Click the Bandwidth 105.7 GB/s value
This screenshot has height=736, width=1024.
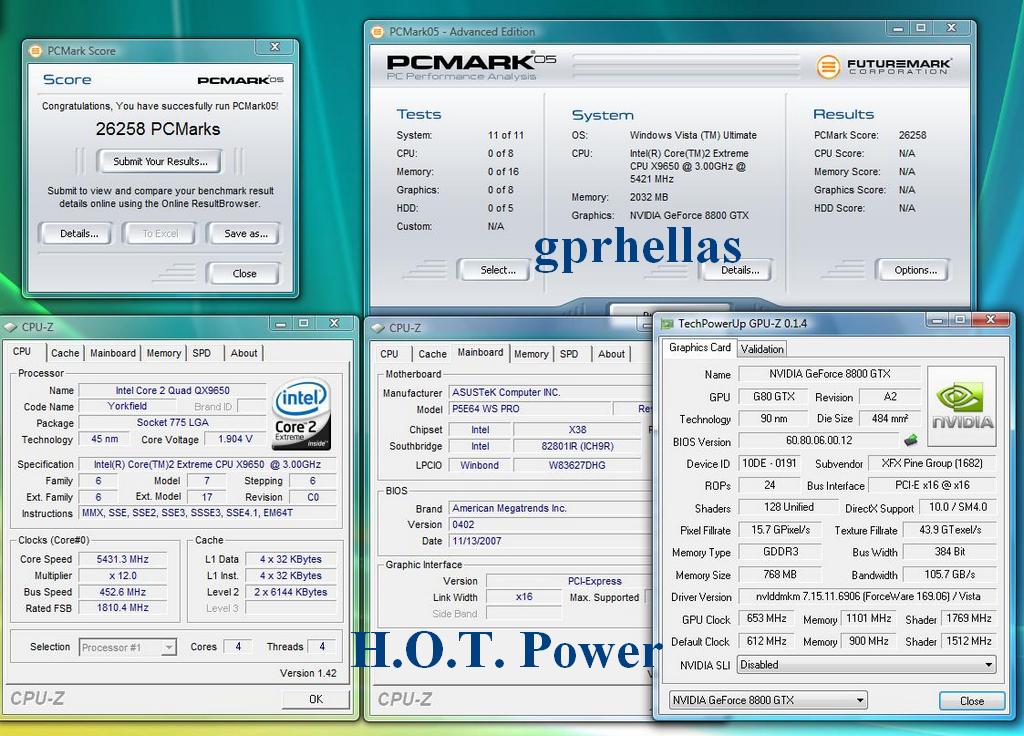[x=950, y=575]
